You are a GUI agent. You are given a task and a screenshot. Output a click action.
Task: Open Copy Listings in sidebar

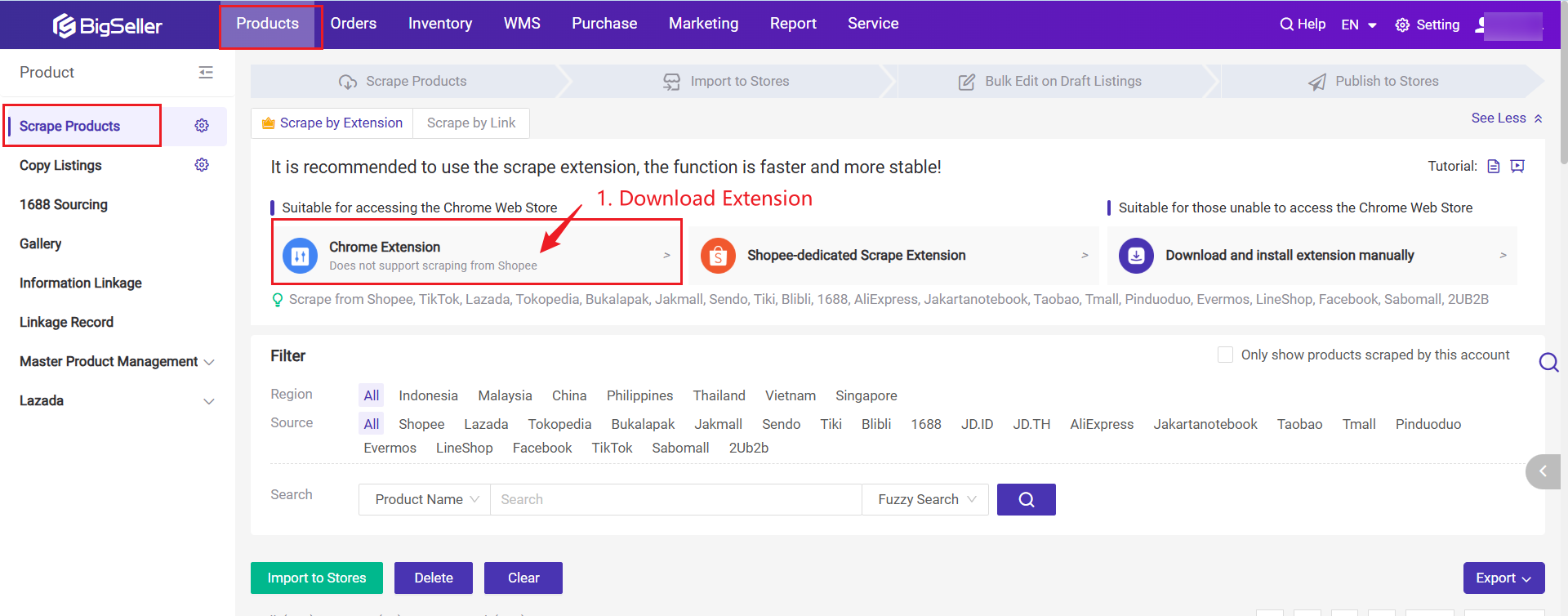pos(60,165)
